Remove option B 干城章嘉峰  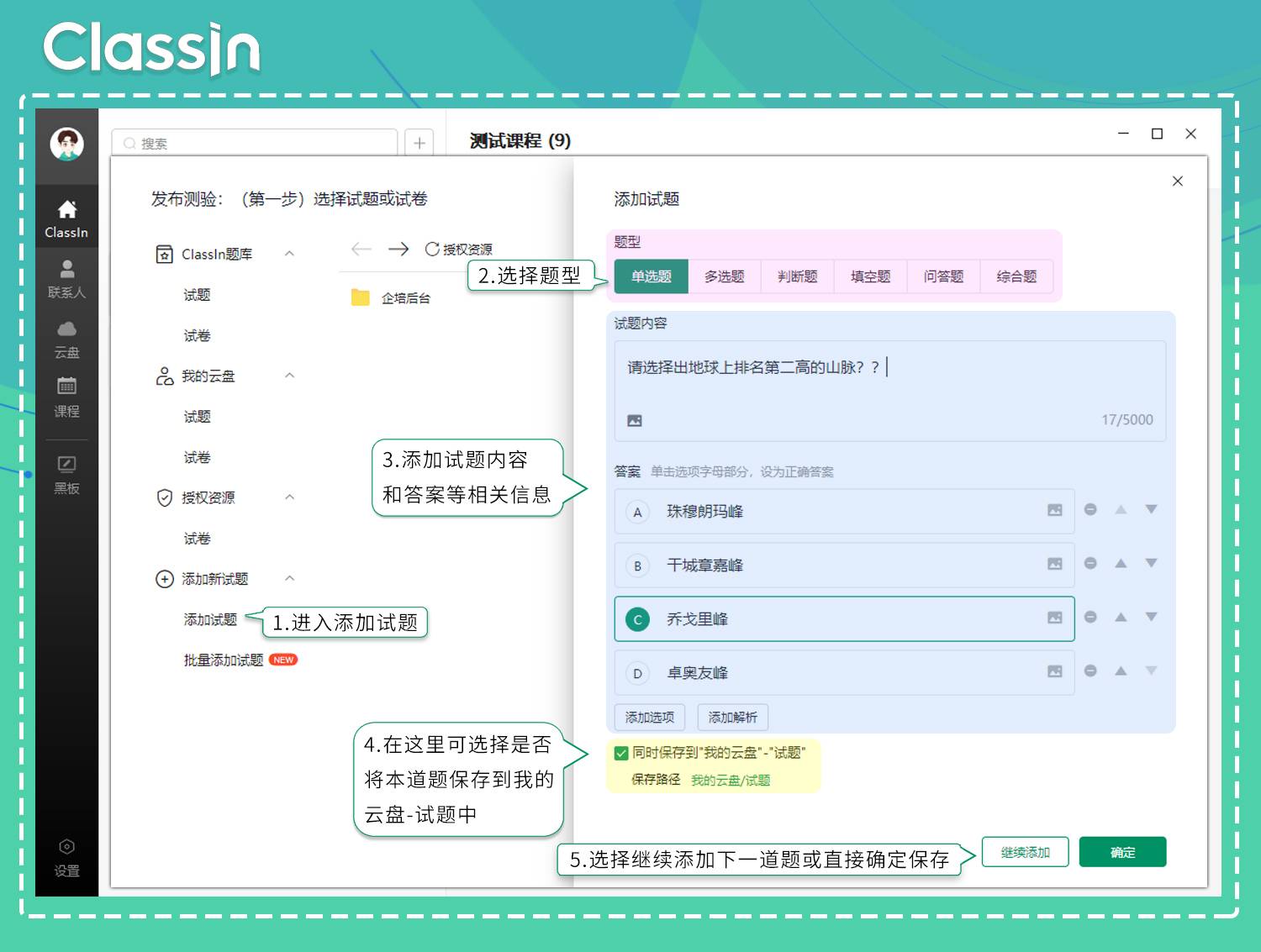1090,563
